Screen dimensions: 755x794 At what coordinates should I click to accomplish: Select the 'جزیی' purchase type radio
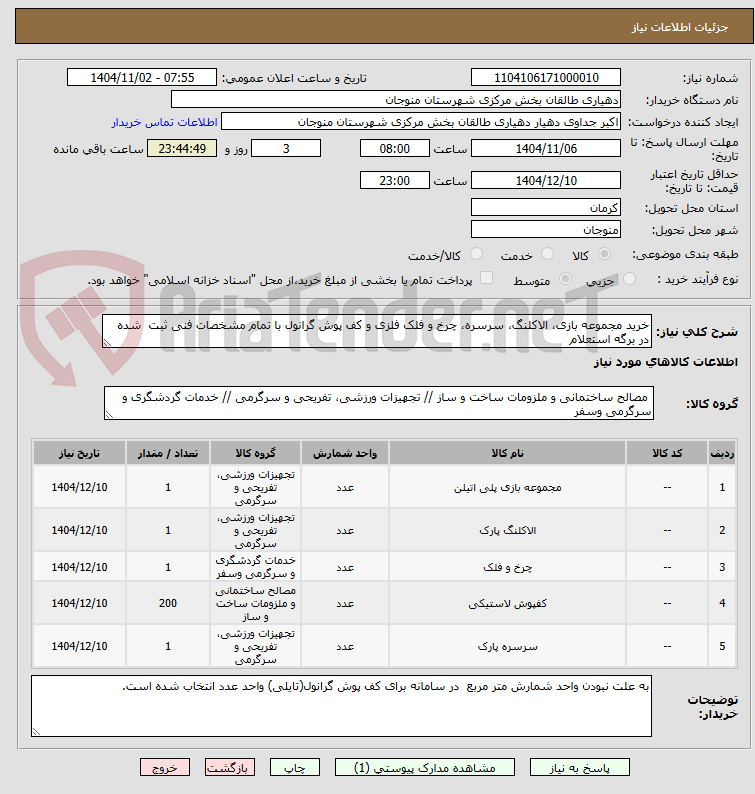coord(629,279)
